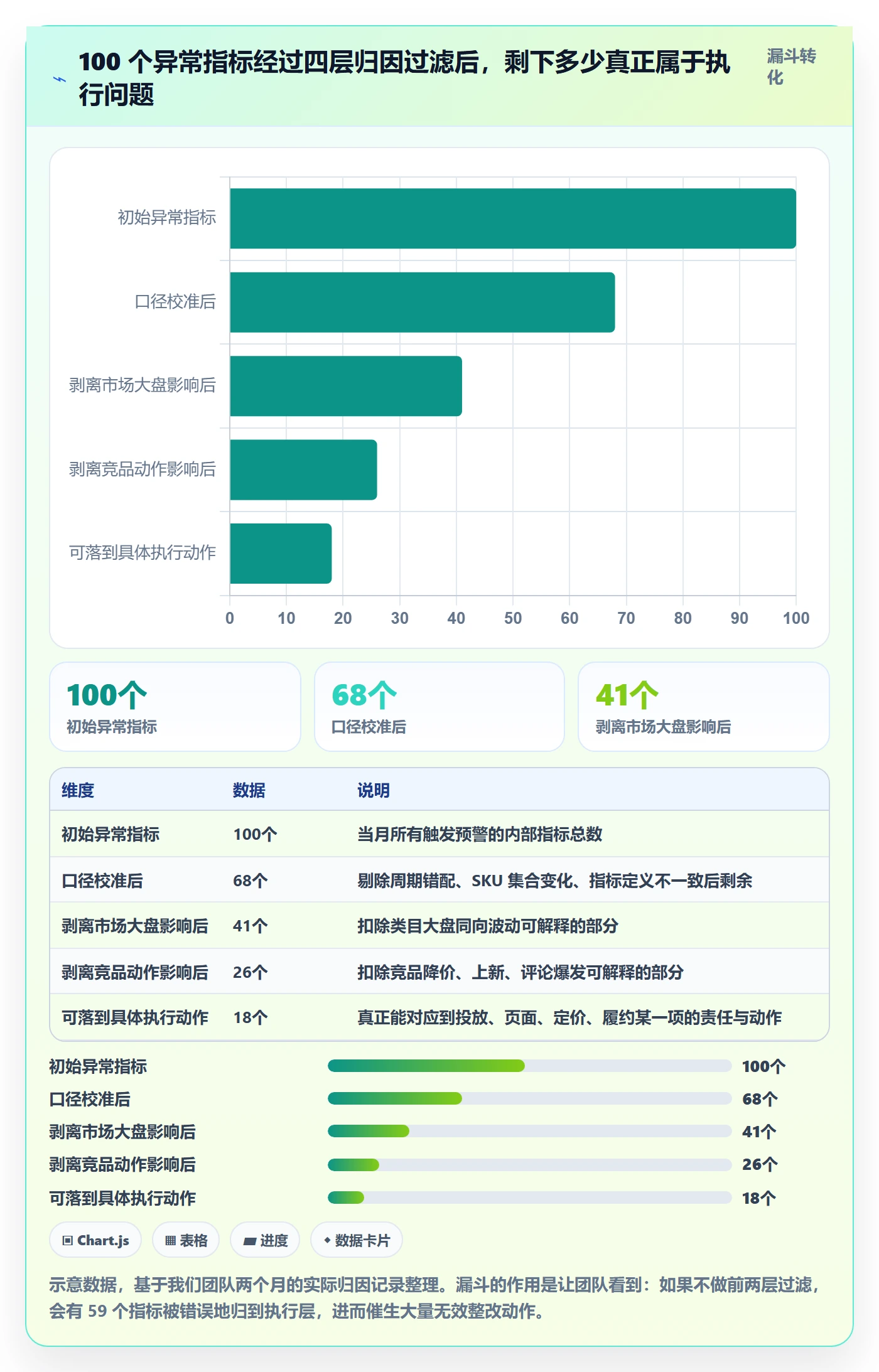Click the 表格 chip
The image size is (879, 1372).
click(186, 1240)
